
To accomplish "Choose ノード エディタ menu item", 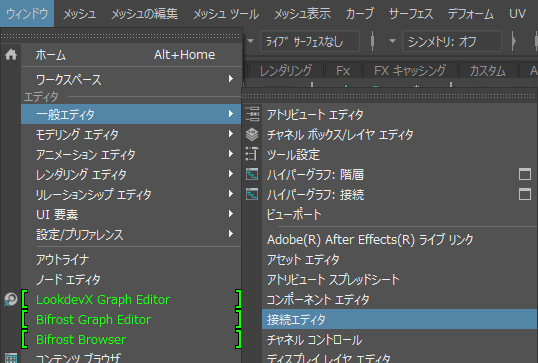I will (131, 279).
